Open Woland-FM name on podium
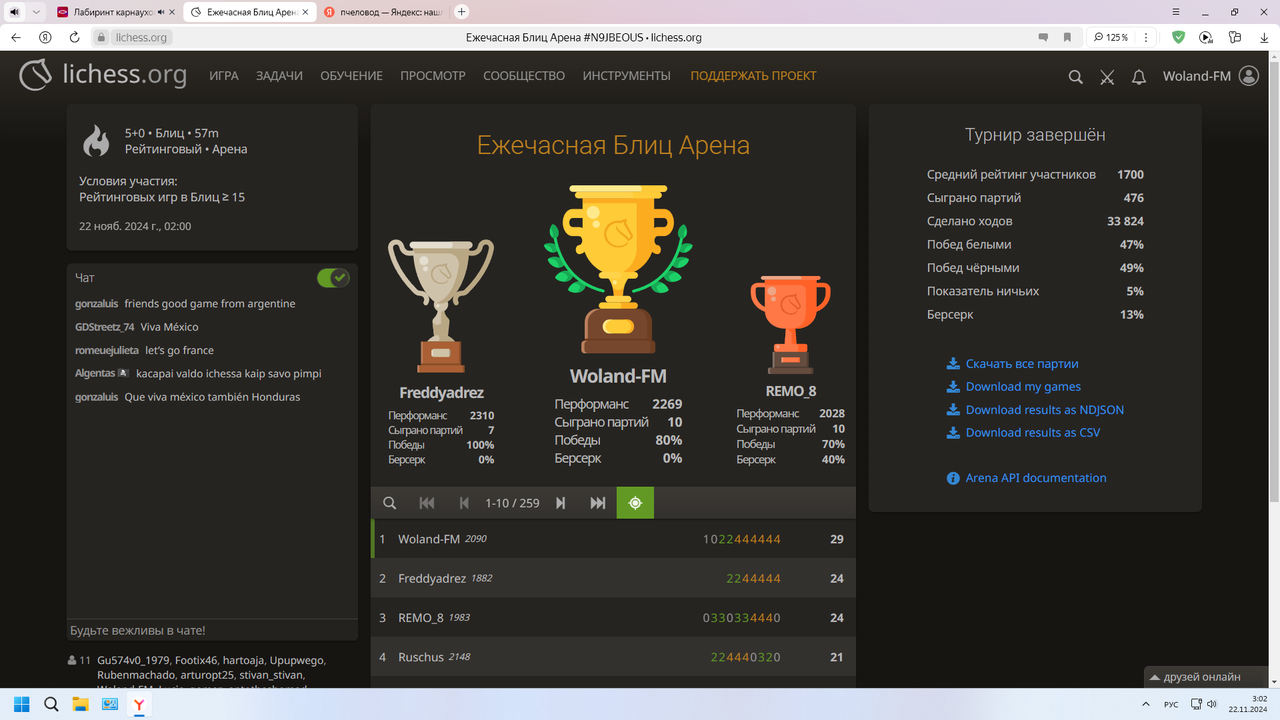The width and height of the screenshot is (1280, 720). click(x=618, y=376)
